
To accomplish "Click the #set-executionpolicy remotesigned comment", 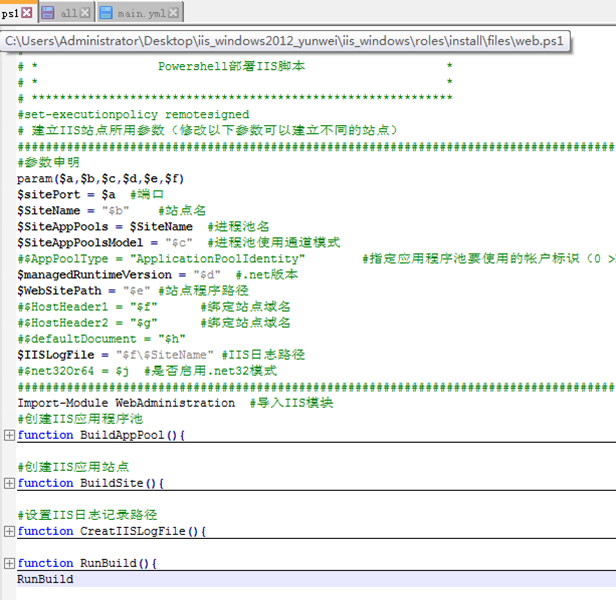I will point(134,114).
